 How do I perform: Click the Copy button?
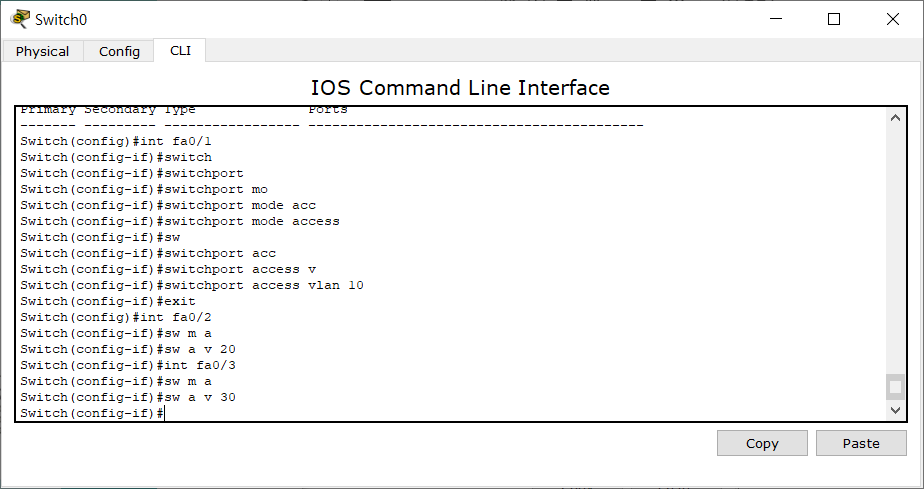762,443
